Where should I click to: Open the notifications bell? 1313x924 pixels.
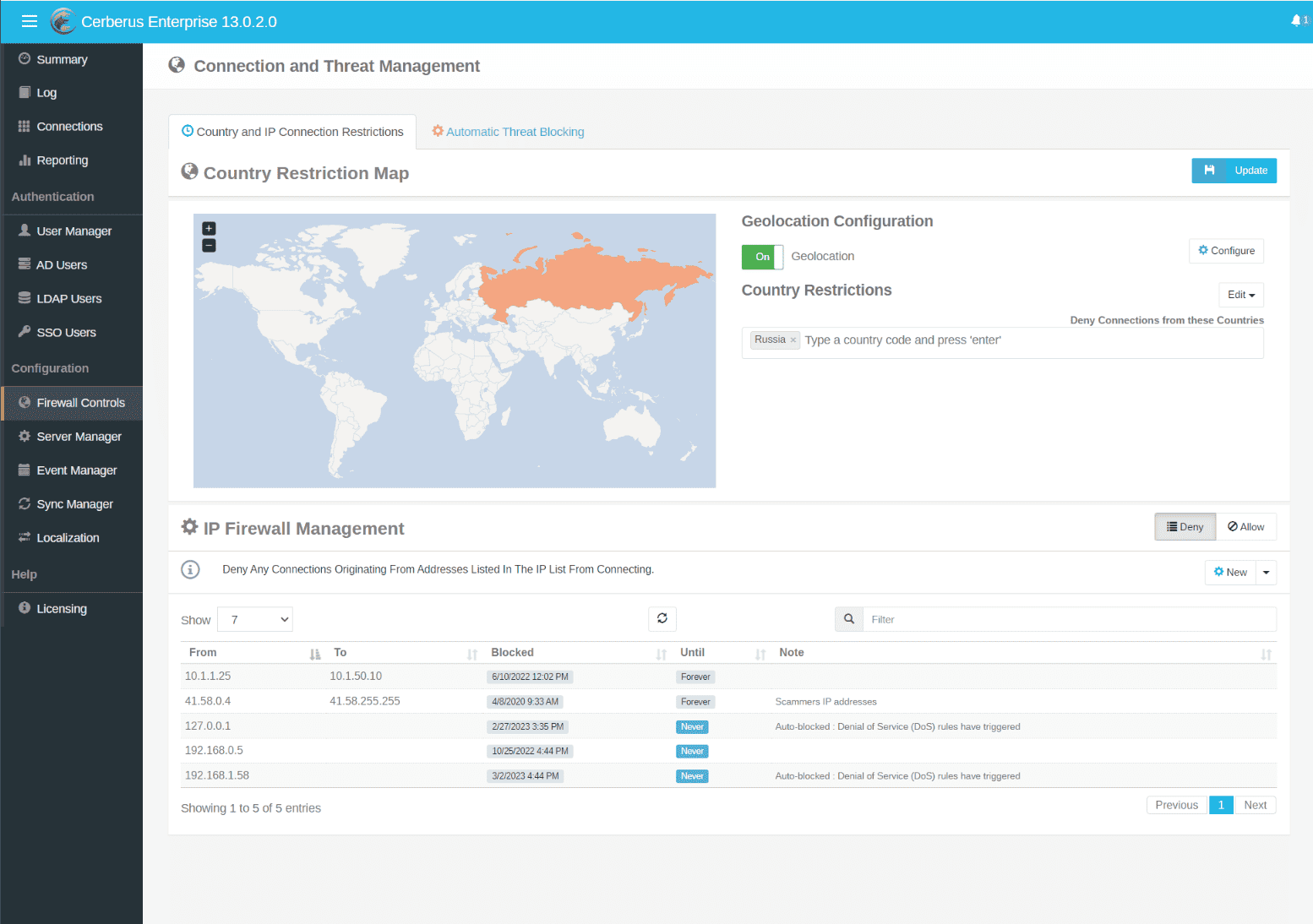(x=1299, y=21)
